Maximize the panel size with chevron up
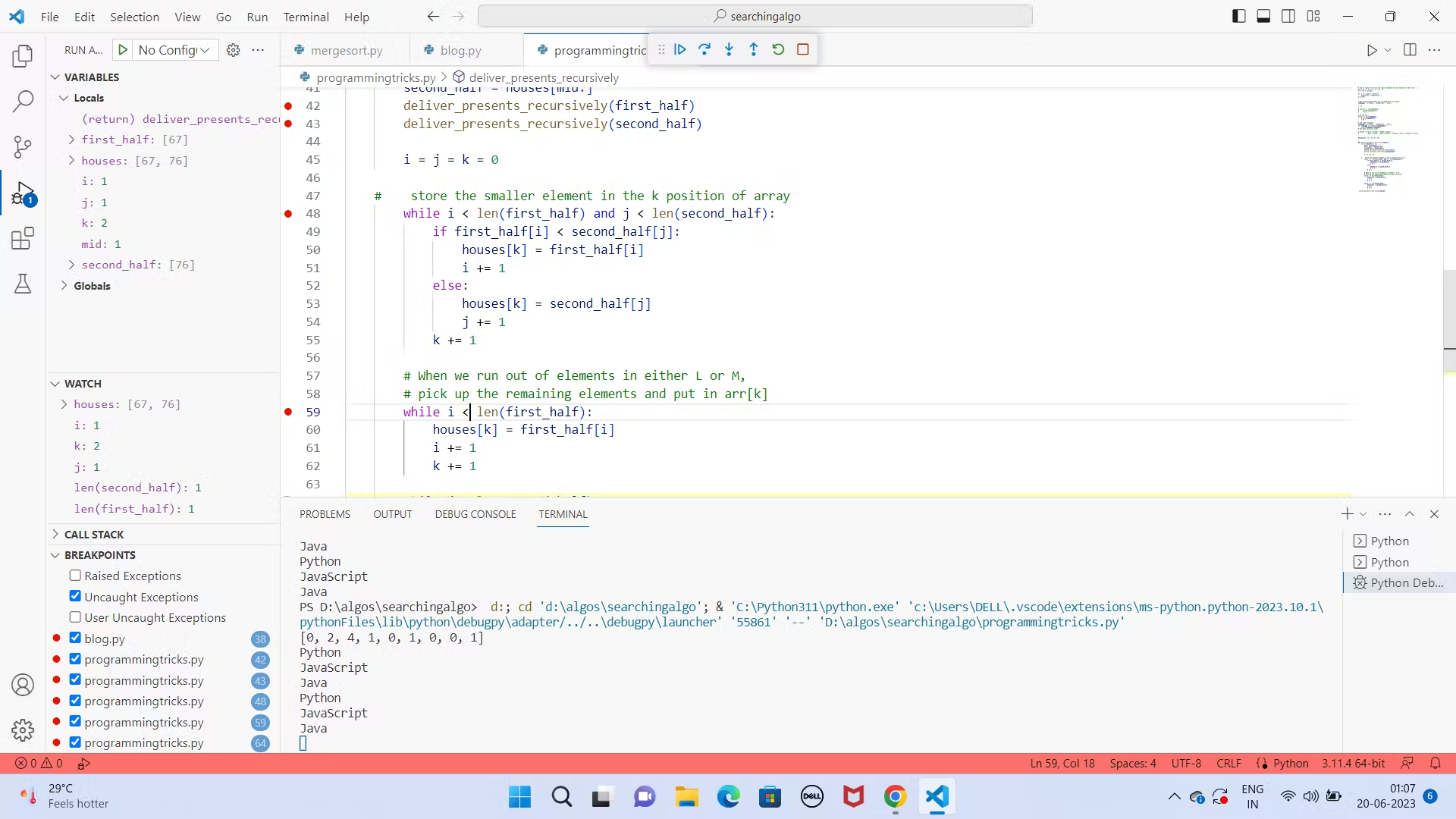The width and height of the screenshot is (1456, 819). (1410, 514)
